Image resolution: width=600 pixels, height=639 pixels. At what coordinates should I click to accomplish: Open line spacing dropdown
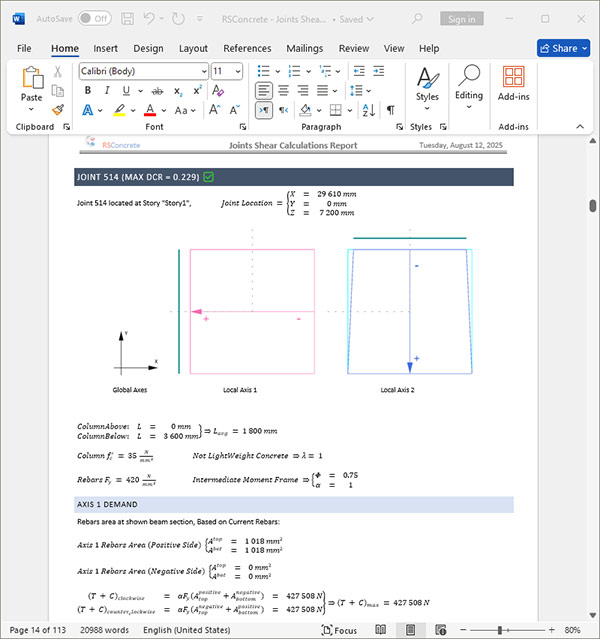pyautogui.click(x=369, y=90)
